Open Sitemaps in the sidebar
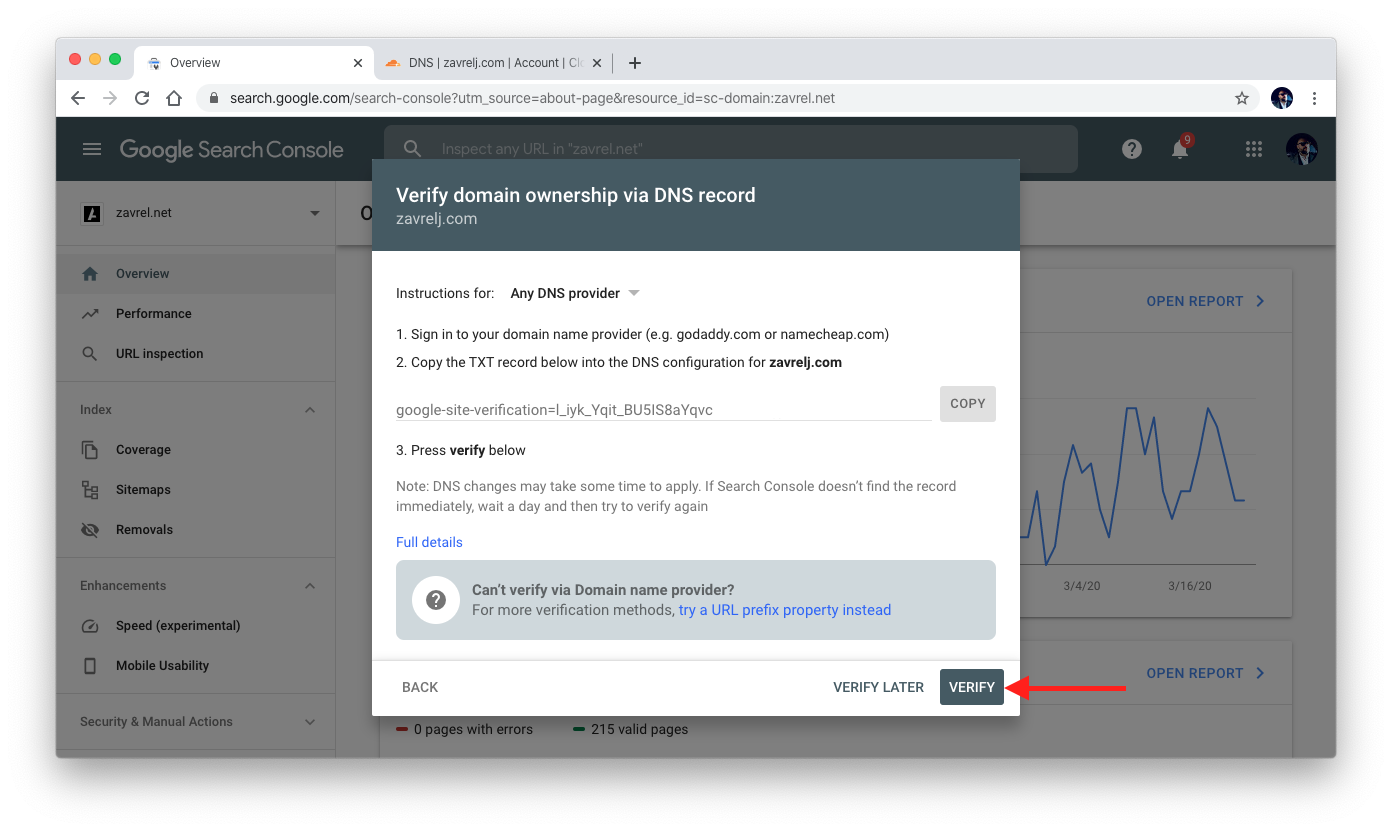The height and width of the screenshot is (832, 1392). [x=196, y=489]
